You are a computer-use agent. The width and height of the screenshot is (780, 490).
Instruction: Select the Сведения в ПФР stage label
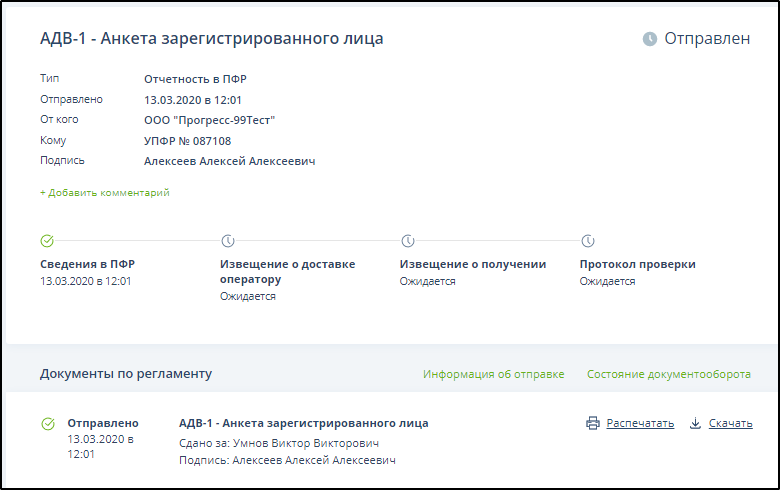coord(87,264)
